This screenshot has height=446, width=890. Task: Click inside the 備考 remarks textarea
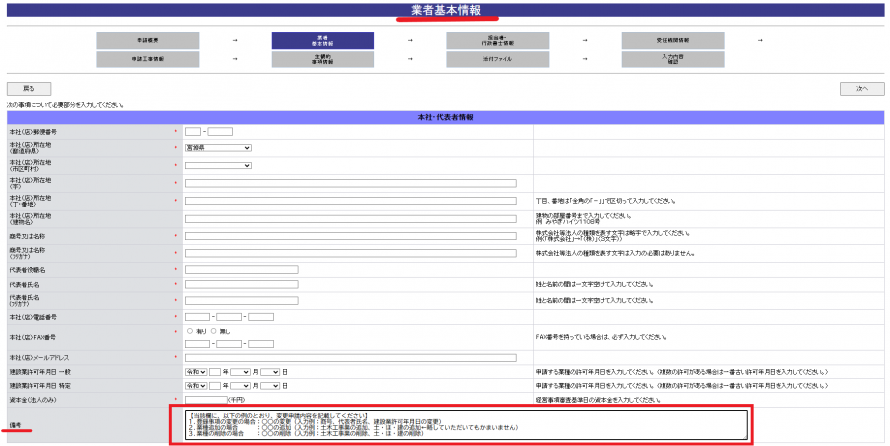point(466,424)
